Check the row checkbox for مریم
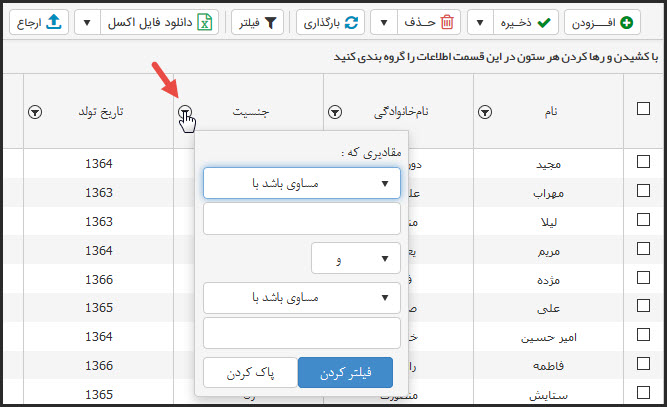 643,248
